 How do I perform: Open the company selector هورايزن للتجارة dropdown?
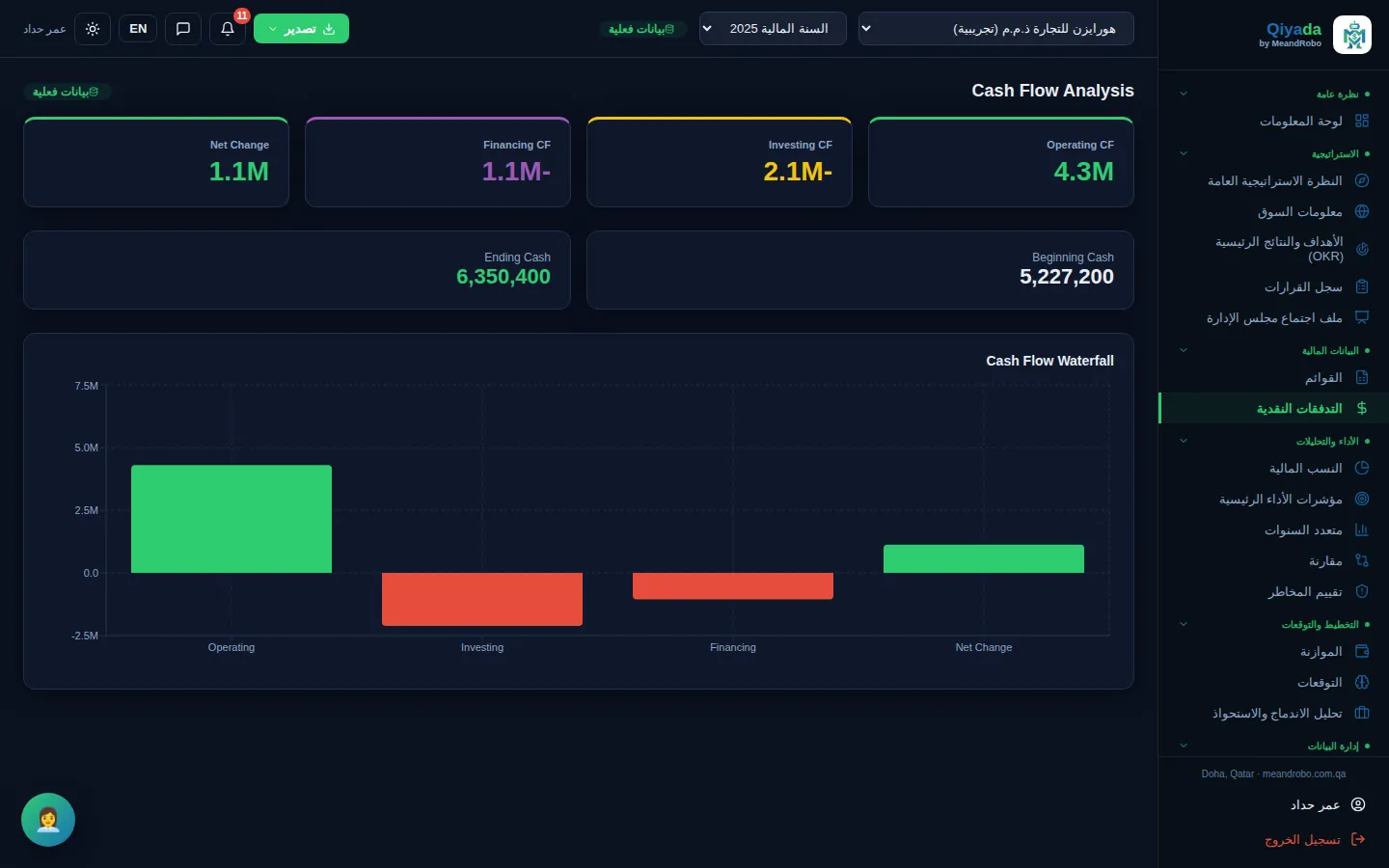click(996, 29)
